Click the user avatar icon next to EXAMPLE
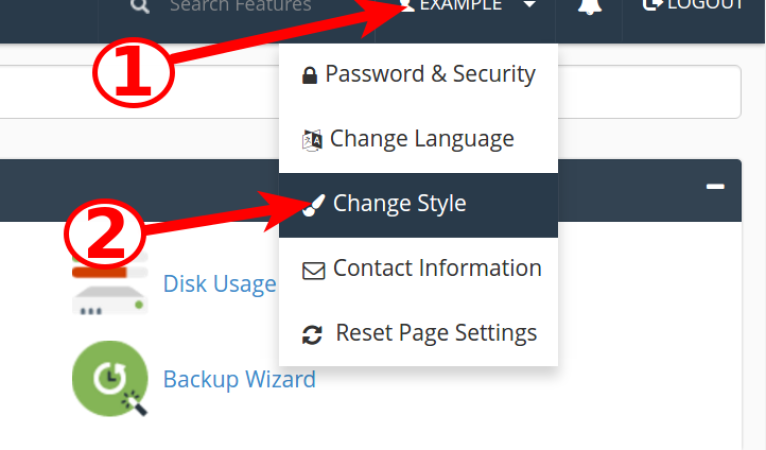 click(x=406, y=5)
